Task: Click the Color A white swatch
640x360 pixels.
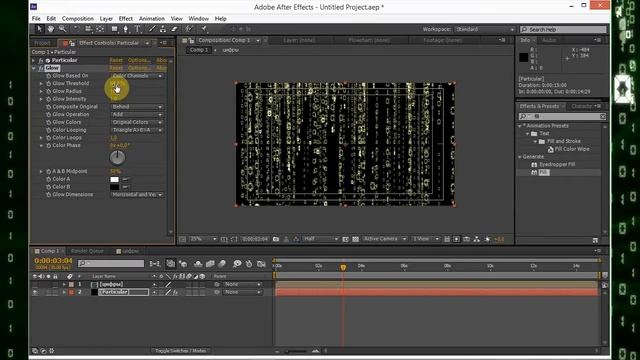Action: [x=115, y=179]
